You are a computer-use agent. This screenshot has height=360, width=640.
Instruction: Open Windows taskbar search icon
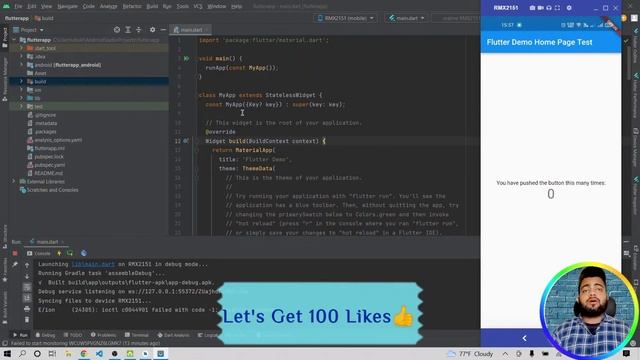point(22,353)
